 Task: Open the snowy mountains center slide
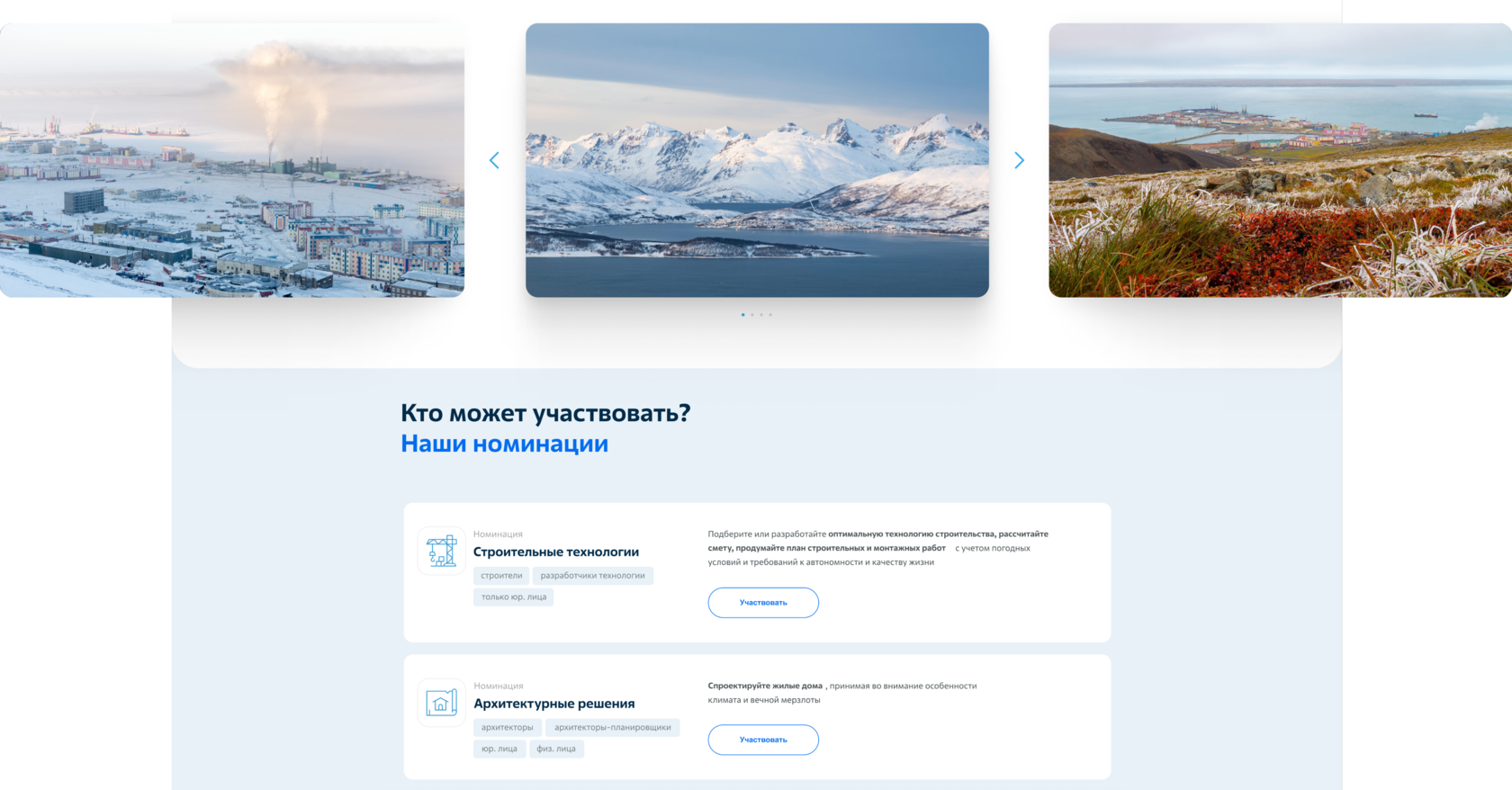tap(757, 160)
